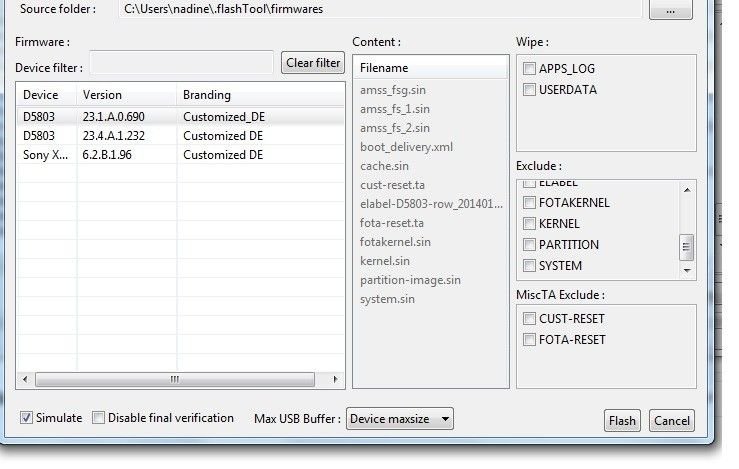Click the Clear filter button

tap(313, 63)
